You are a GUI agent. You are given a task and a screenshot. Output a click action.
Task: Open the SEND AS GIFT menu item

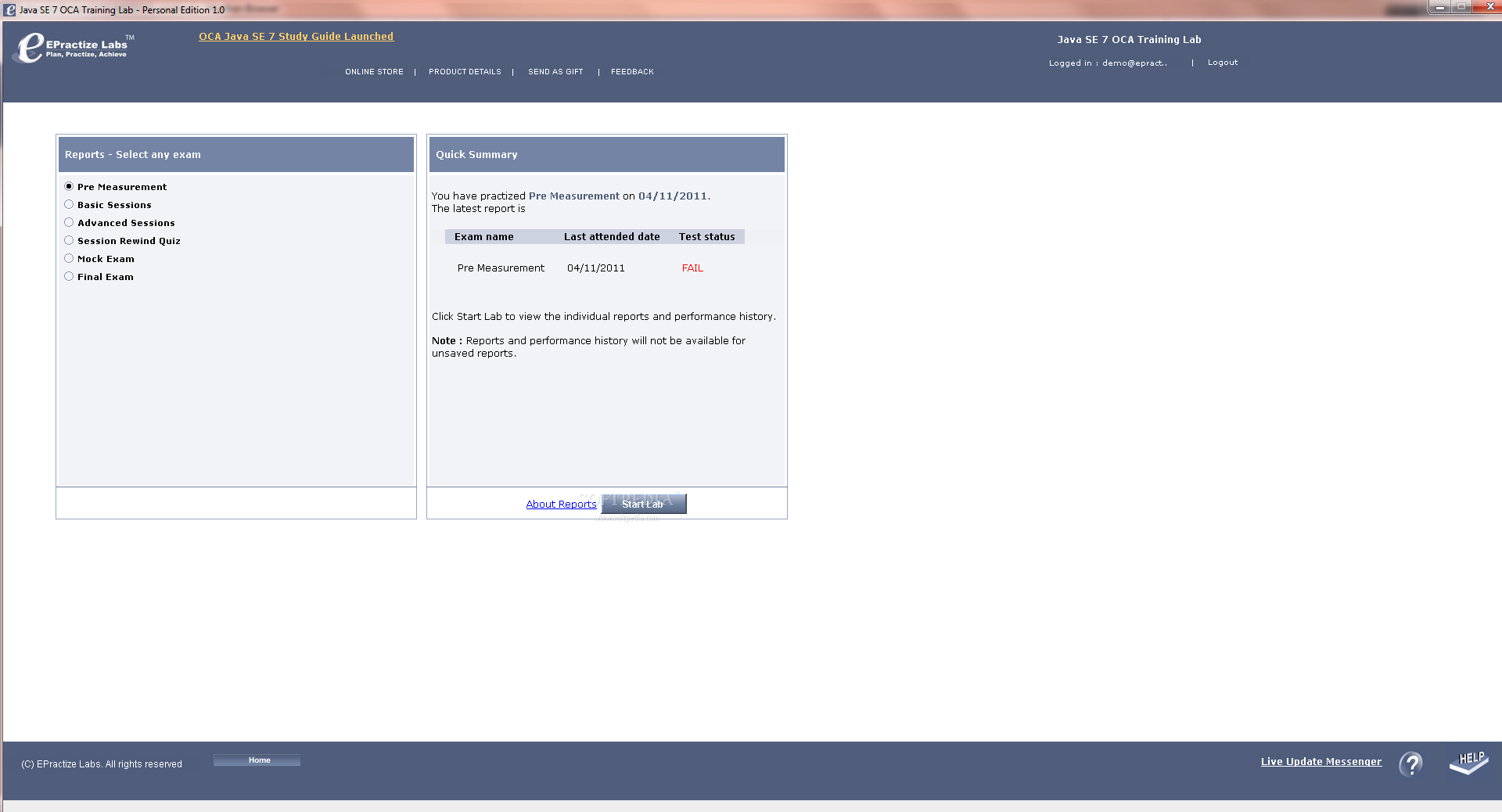(555, 72)
